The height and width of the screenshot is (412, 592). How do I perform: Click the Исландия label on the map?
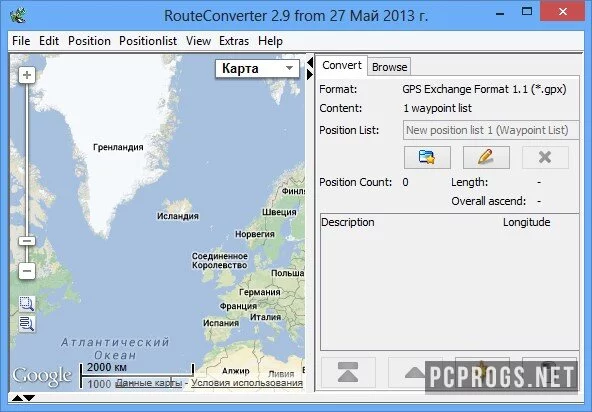coord(178,216)
